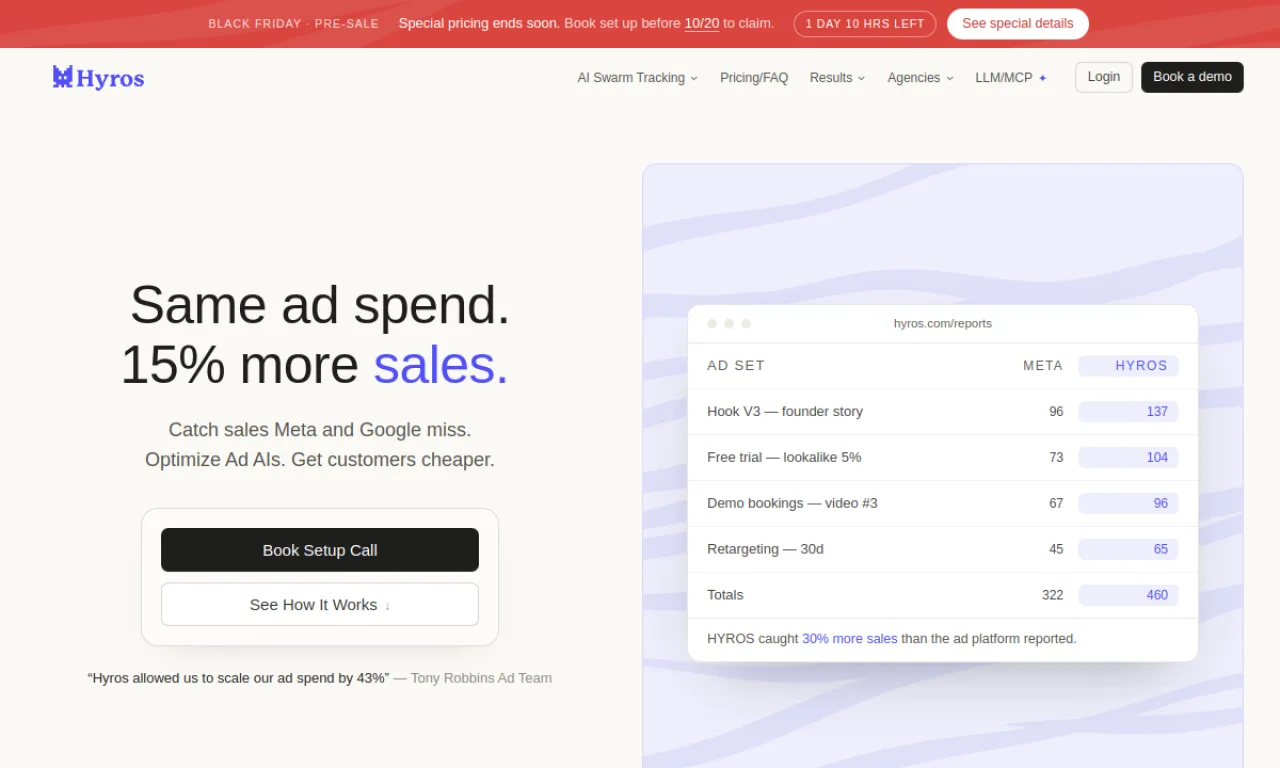Click the Hyros value 104
This screenshot has width=1280, height=768.
[1128, 457]
